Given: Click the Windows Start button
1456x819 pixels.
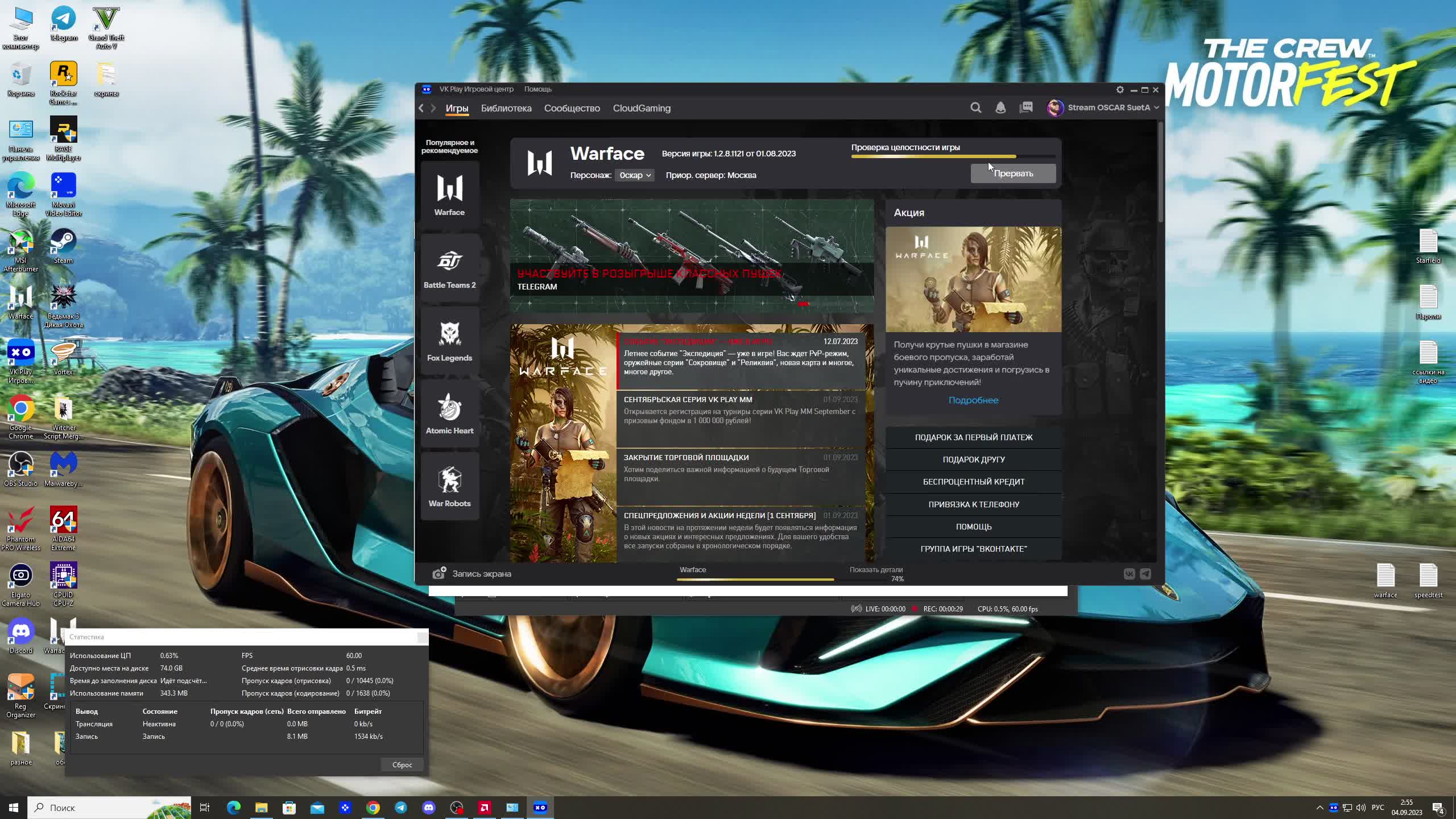Looking at the screenshot, I should [14, 808].
